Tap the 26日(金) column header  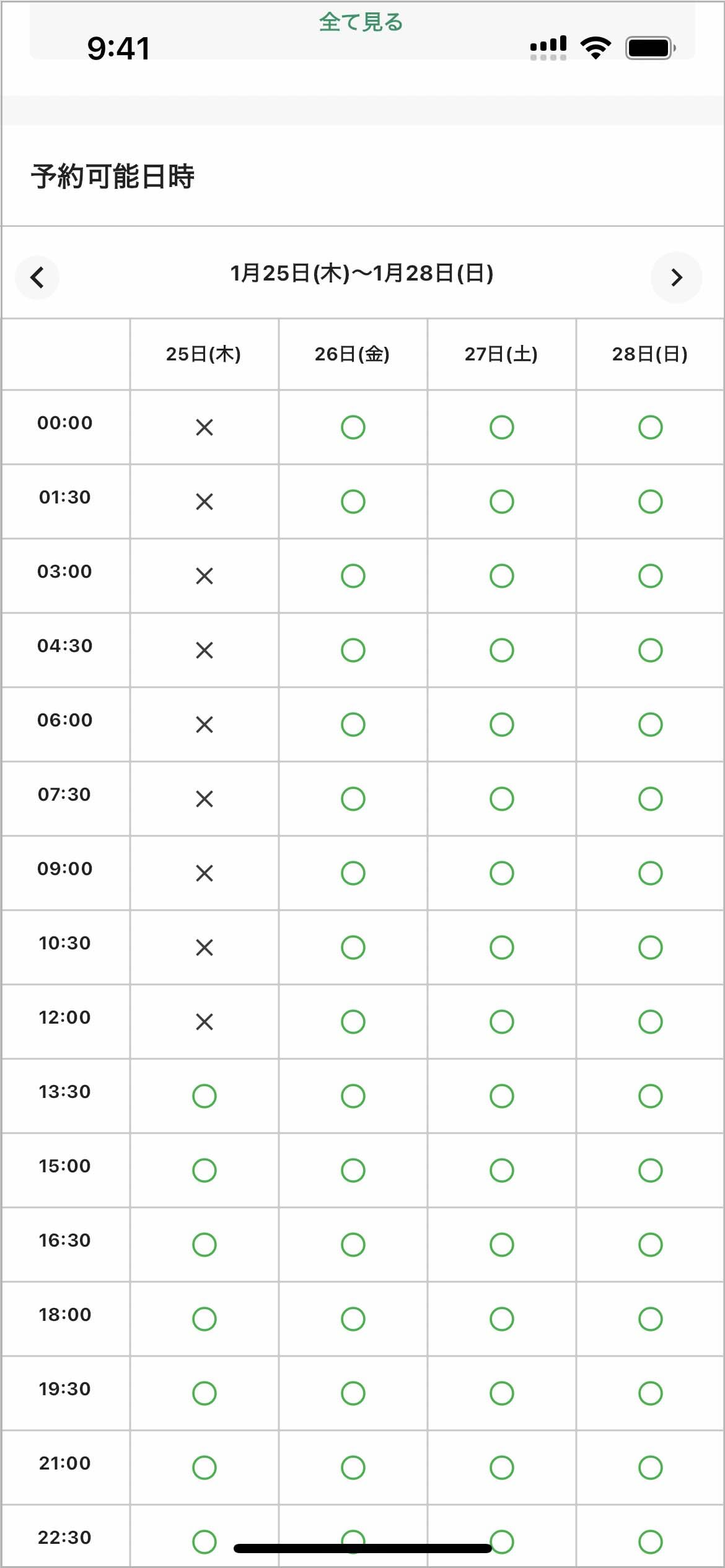coord(352,354)
